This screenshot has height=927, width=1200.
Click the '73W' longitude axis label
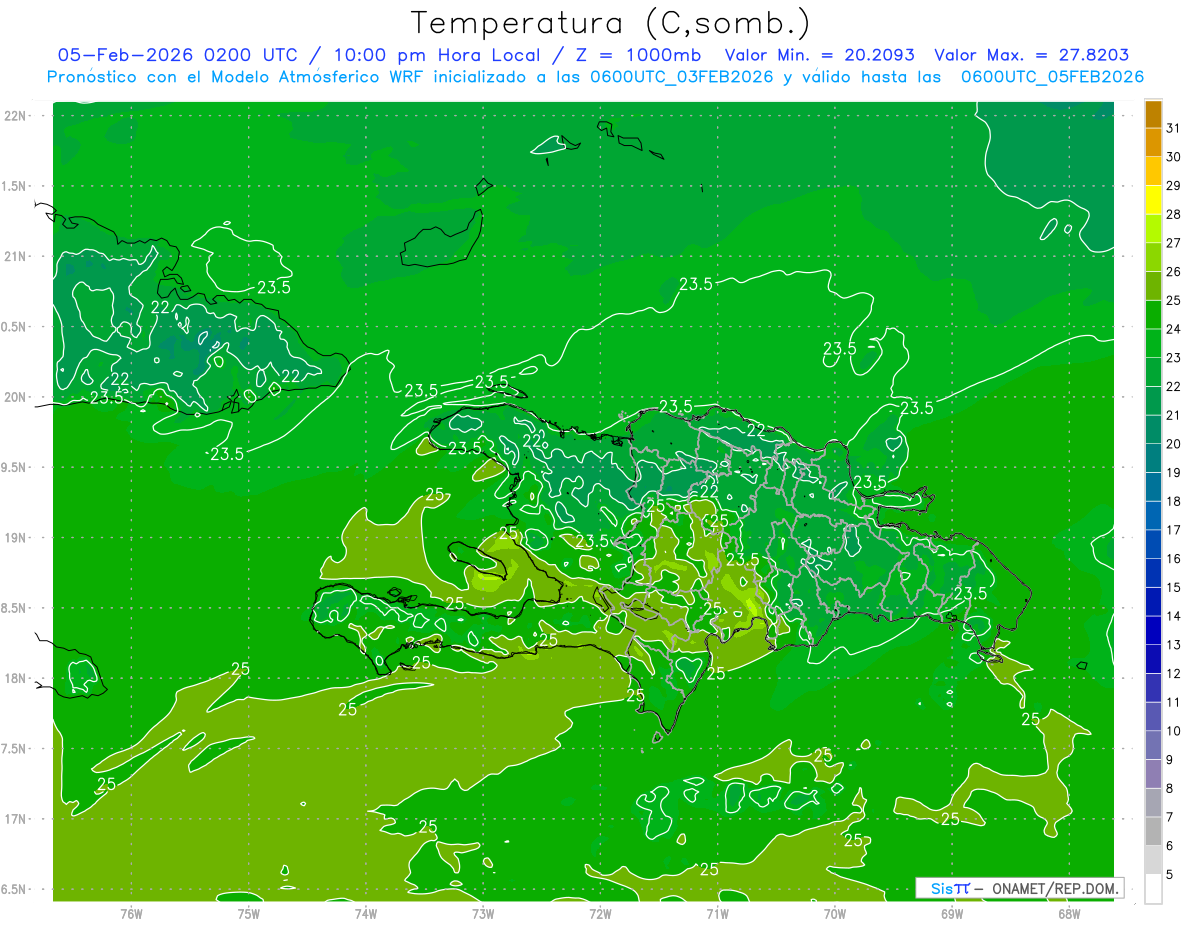click(x=483, y=914)
